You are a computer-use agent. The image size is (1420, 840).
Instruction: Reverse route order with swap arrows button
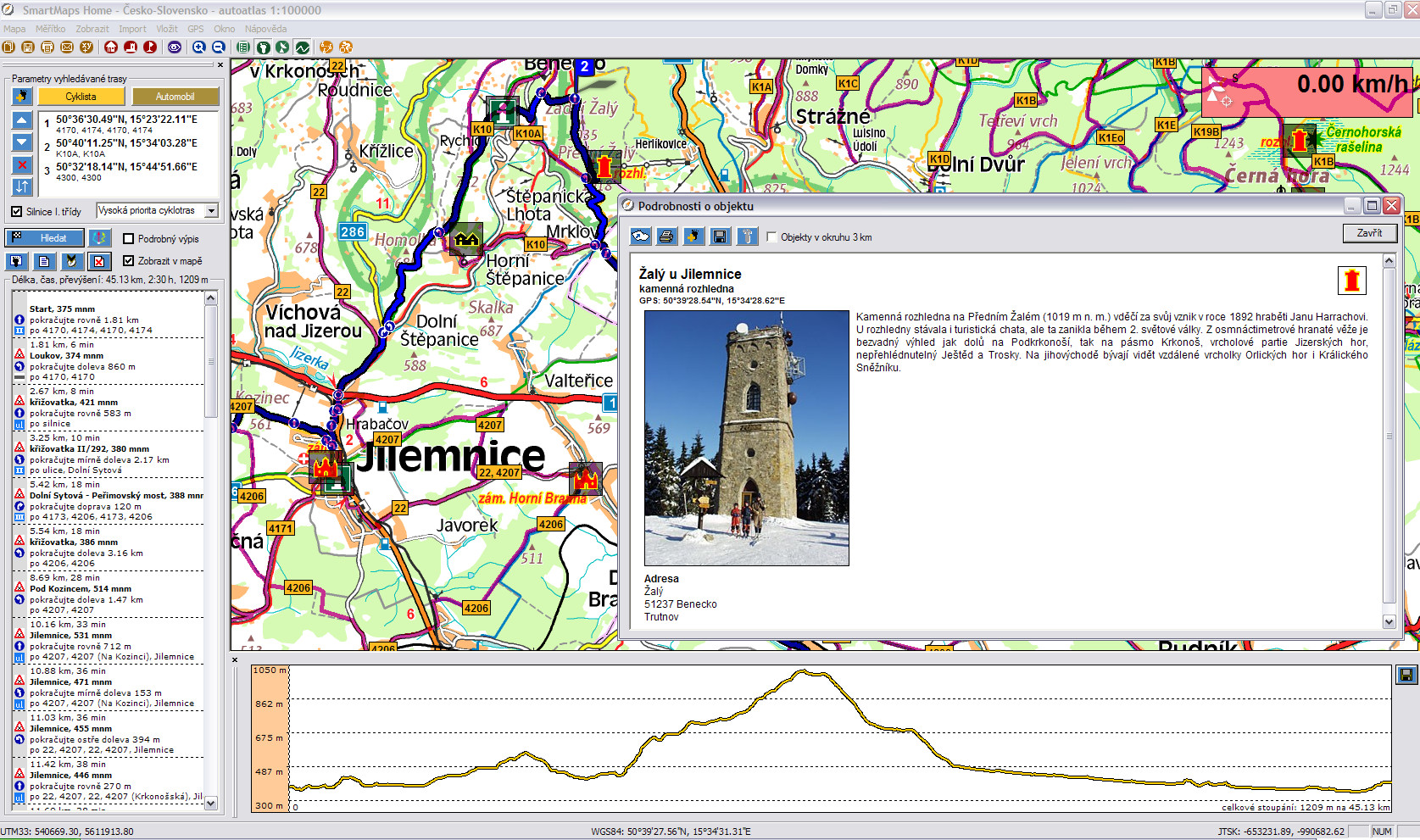pyautogui.click(x=22, y=186)
